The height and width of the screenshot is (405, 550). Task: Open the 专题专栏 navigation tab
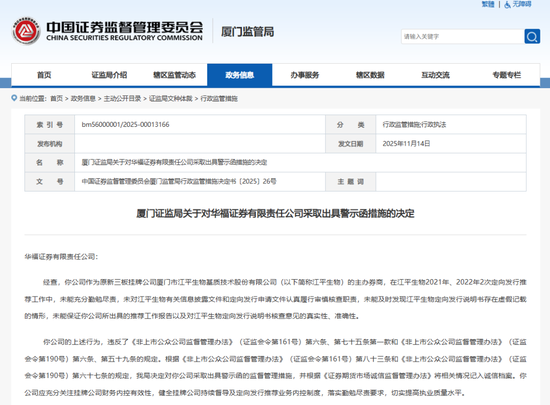coord(507,75)
